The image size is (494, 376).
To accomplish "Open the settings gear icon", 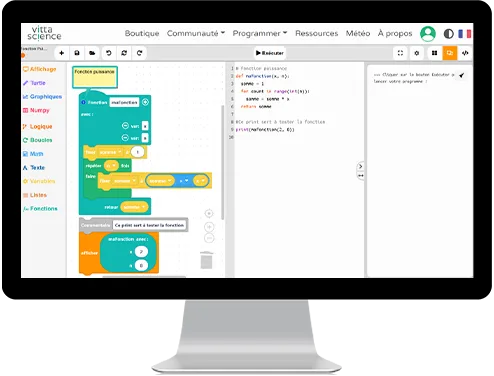I will click(417, 53).
